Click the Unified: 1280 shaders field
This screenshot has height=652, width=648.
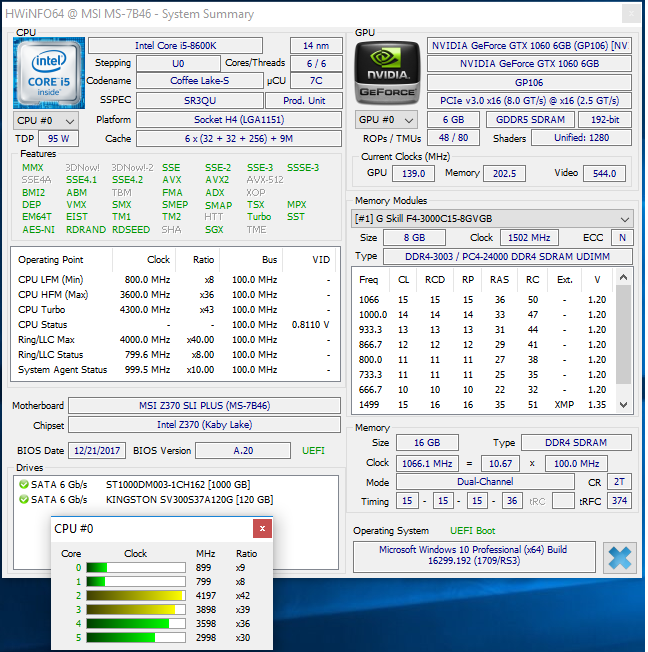click(581, 138)
